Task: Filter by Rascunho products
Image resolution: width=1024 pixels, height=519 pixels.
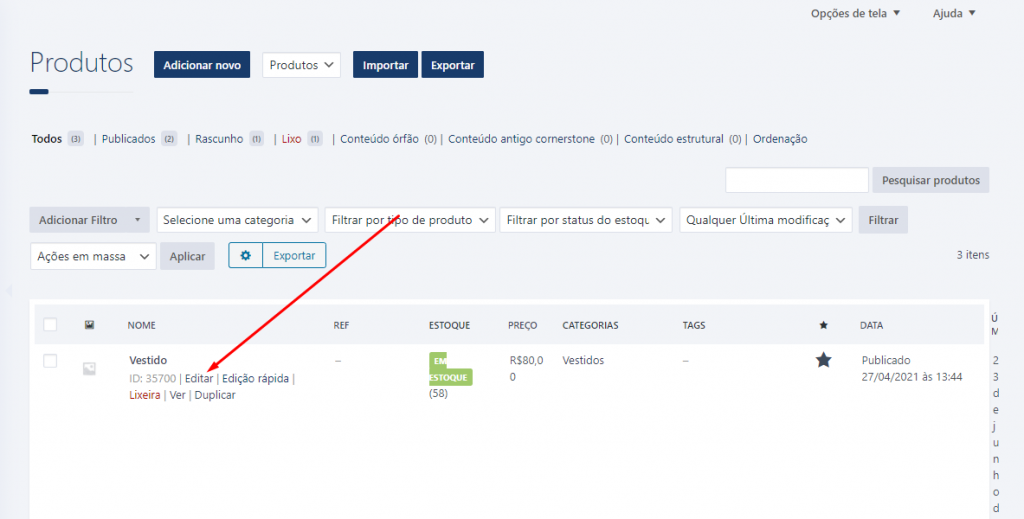Action: [x=219, y=139]
